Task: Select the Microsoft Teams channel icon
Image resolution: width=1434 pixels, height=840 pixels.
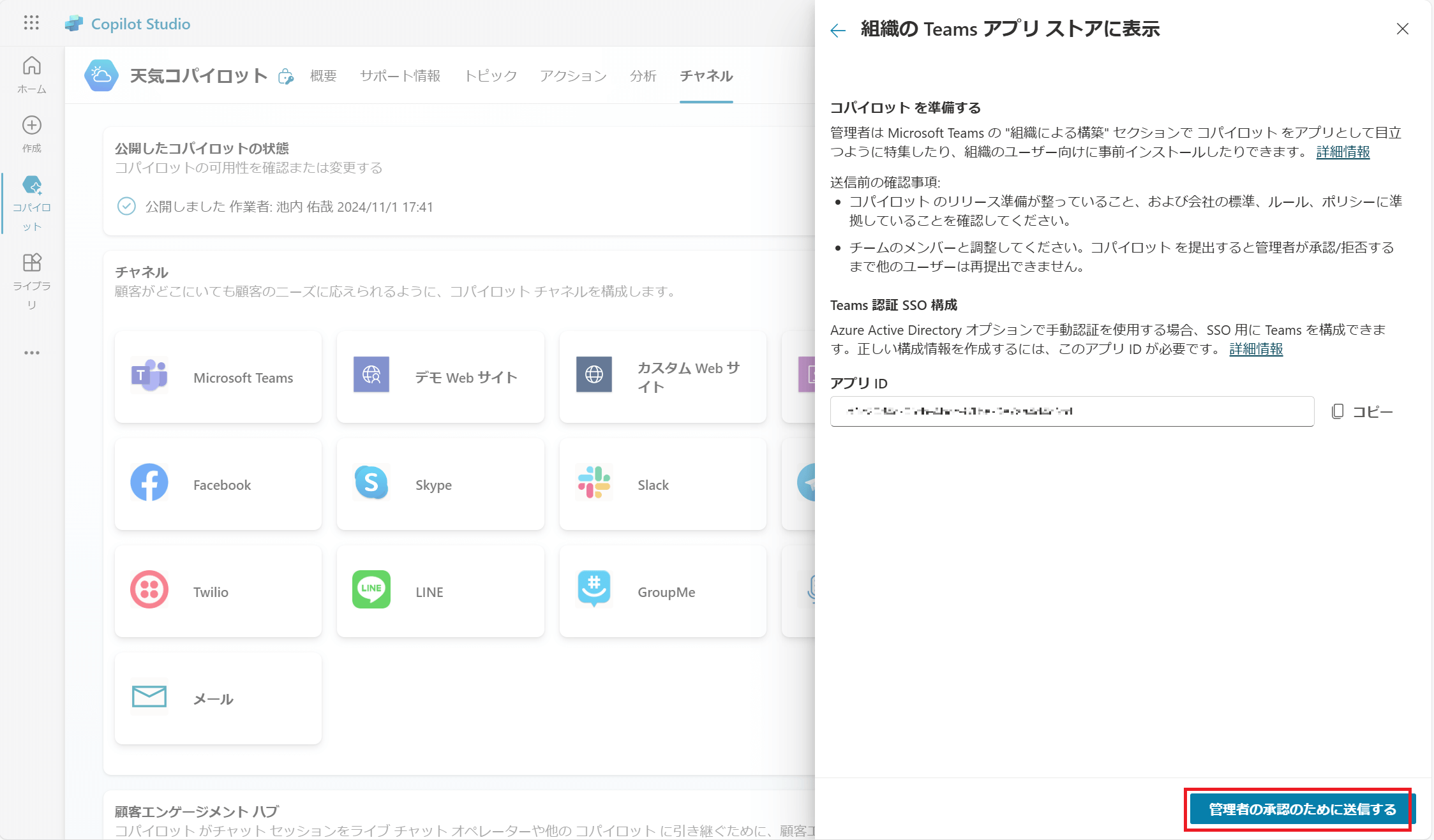Action: point(149,376)
